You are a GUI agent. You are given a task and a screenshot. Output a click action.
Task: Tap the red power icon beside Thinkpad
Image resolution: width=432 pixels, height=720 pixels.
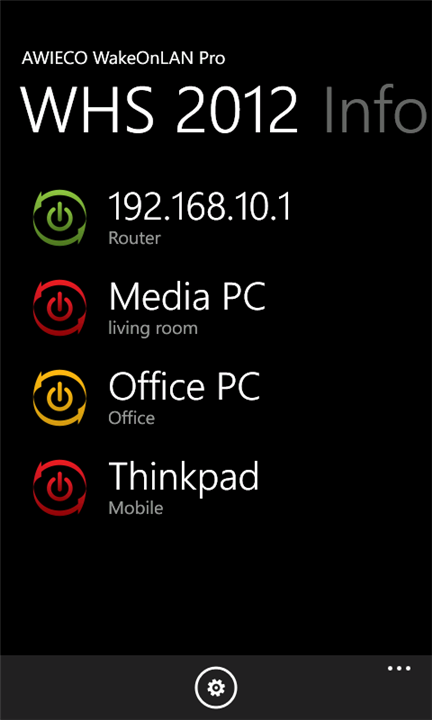(60, 488)
